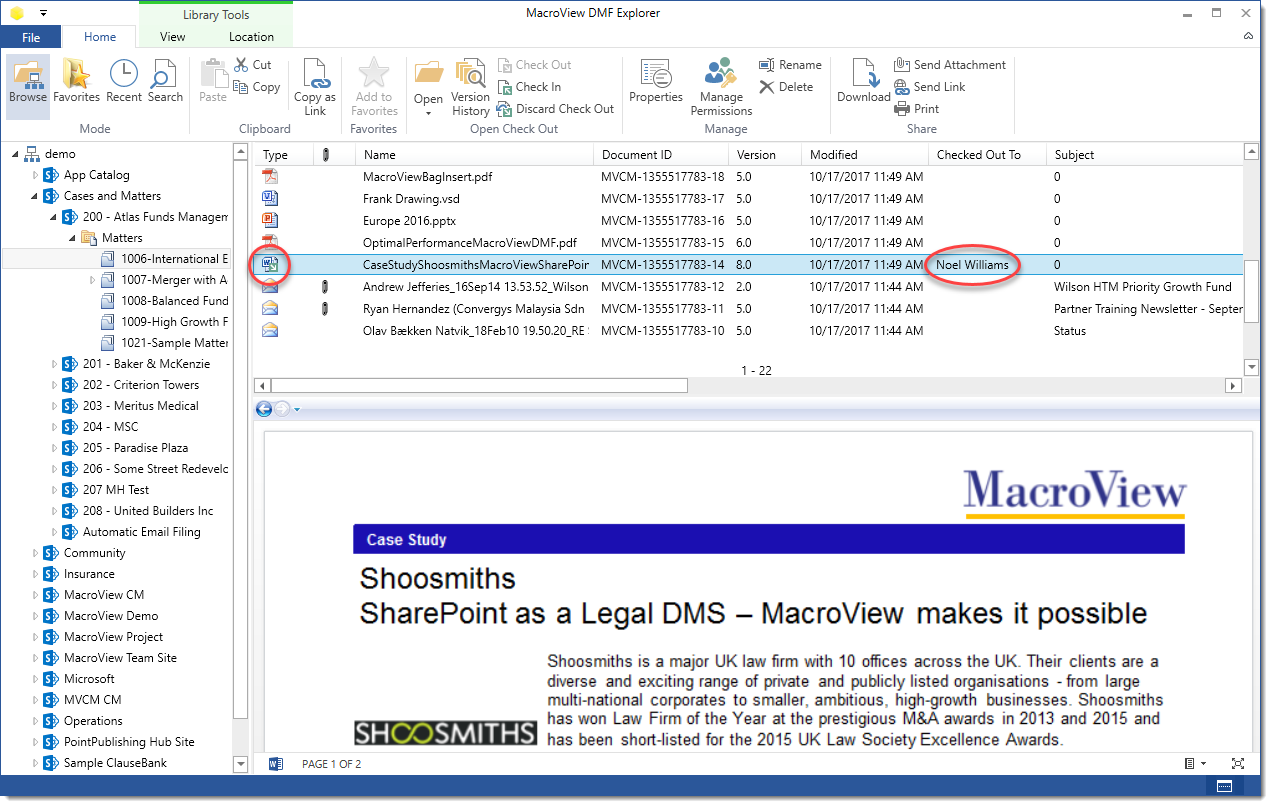Click the Download button

pos(864,81)
